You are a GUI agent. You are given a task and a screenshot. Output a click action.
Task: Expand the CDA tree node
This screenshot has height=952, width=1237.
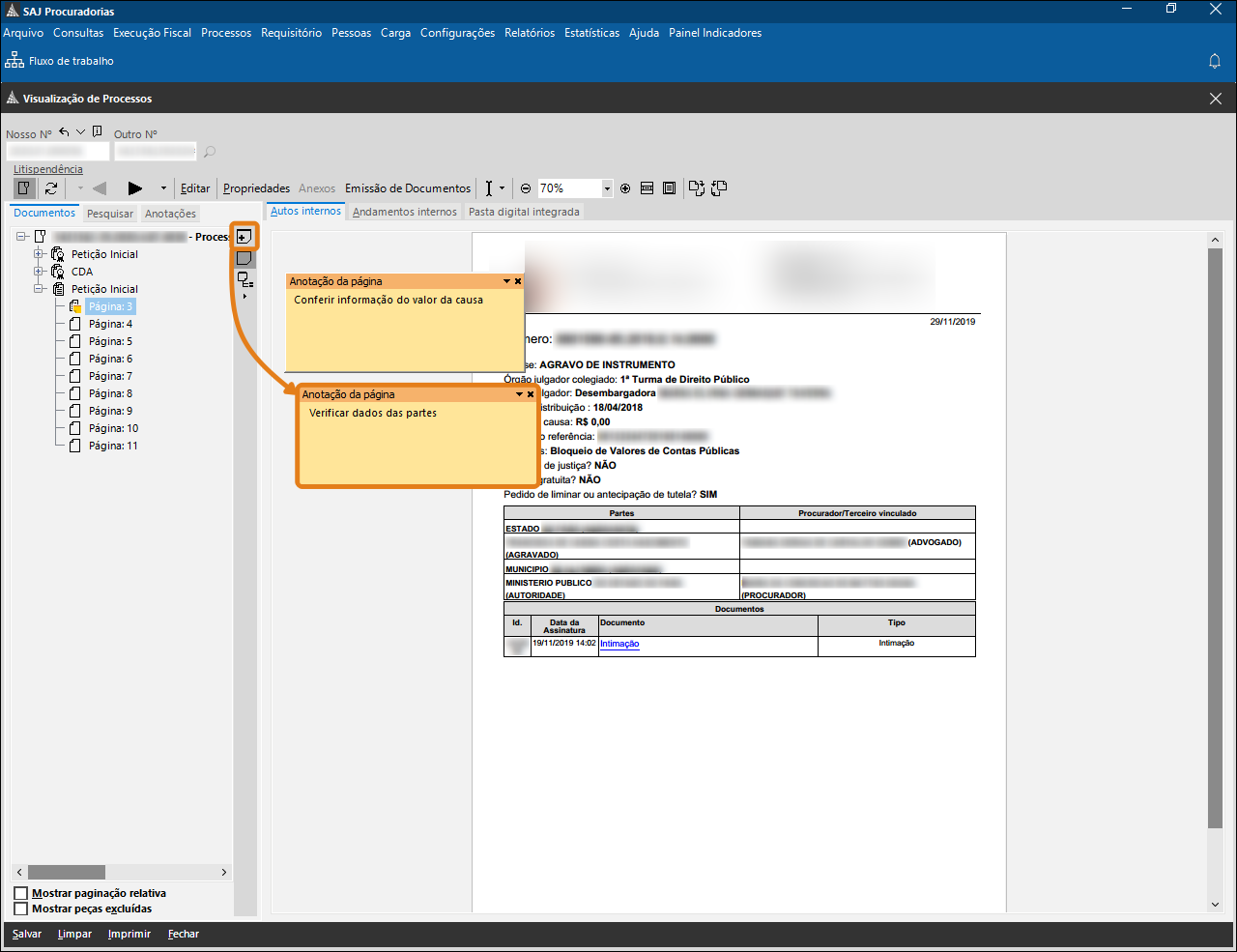click(40, 272)
